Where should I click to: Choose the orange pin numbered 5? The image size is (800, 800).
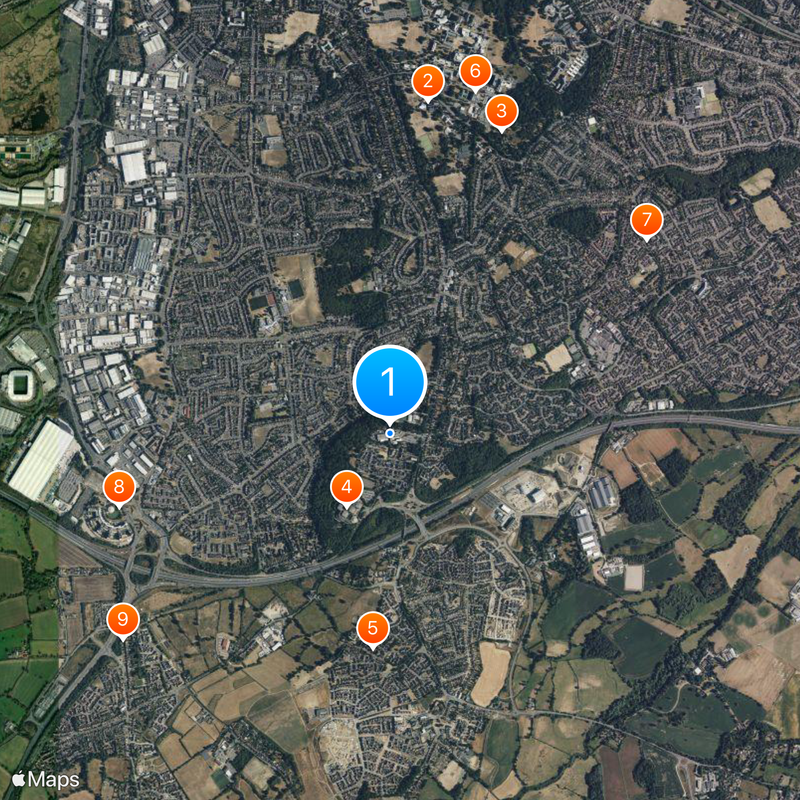tap(373, 628)
